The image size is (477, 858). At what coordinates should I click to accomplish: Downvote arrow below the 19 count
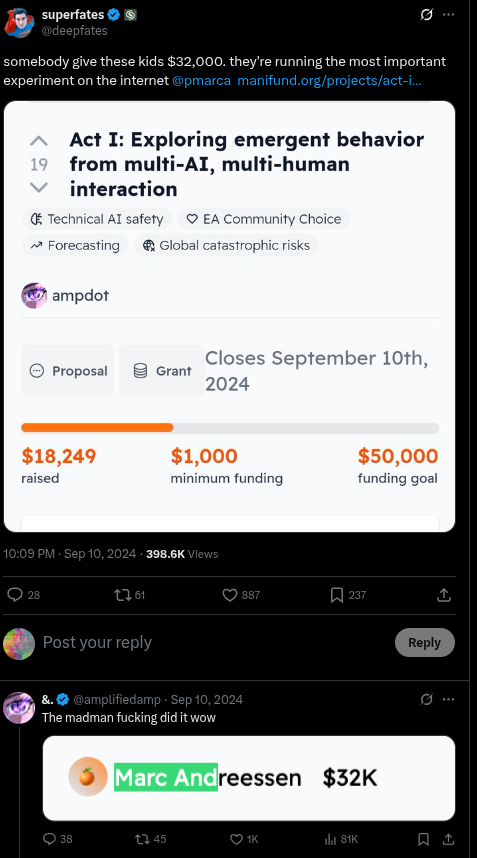click(x=39, y=188)
